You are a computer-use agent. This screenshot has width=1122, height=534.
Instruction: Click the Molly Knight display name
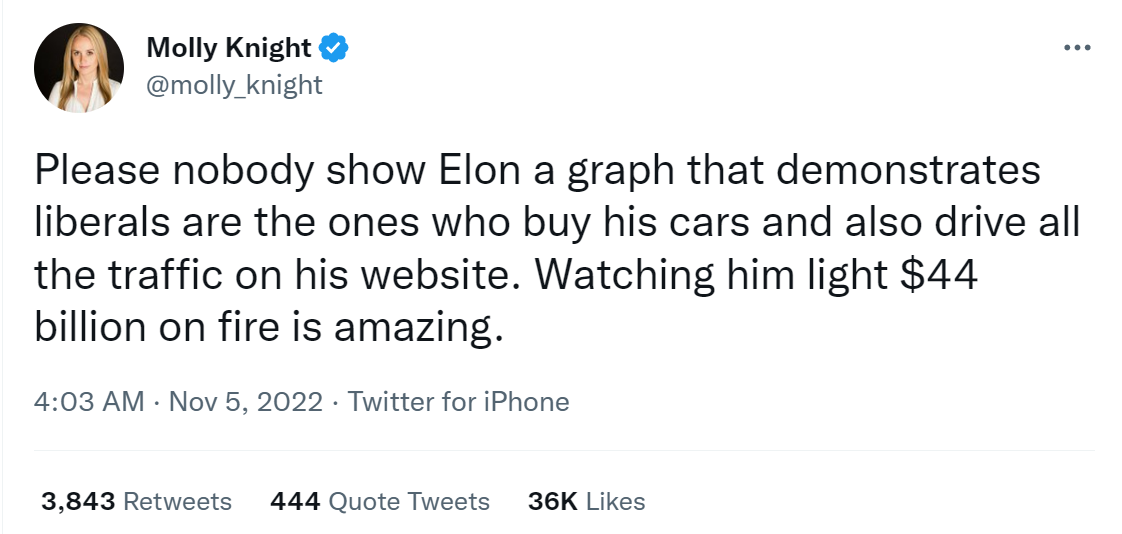tap(229, 46)
